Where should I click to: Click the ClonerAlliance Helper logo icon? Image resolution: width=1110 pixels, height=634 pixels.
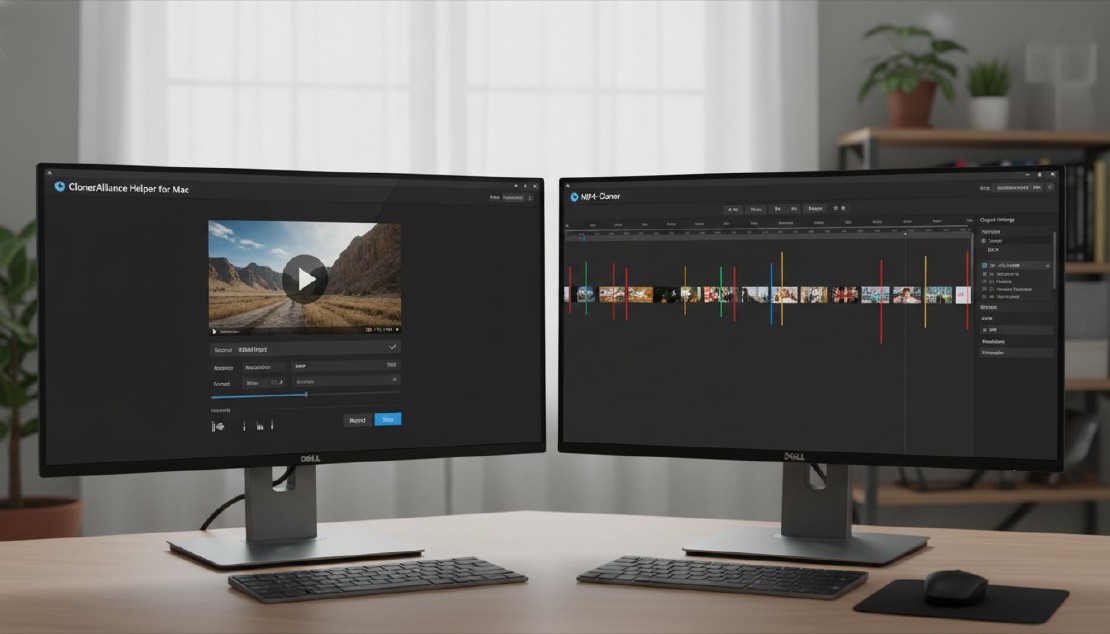[60, 187]
